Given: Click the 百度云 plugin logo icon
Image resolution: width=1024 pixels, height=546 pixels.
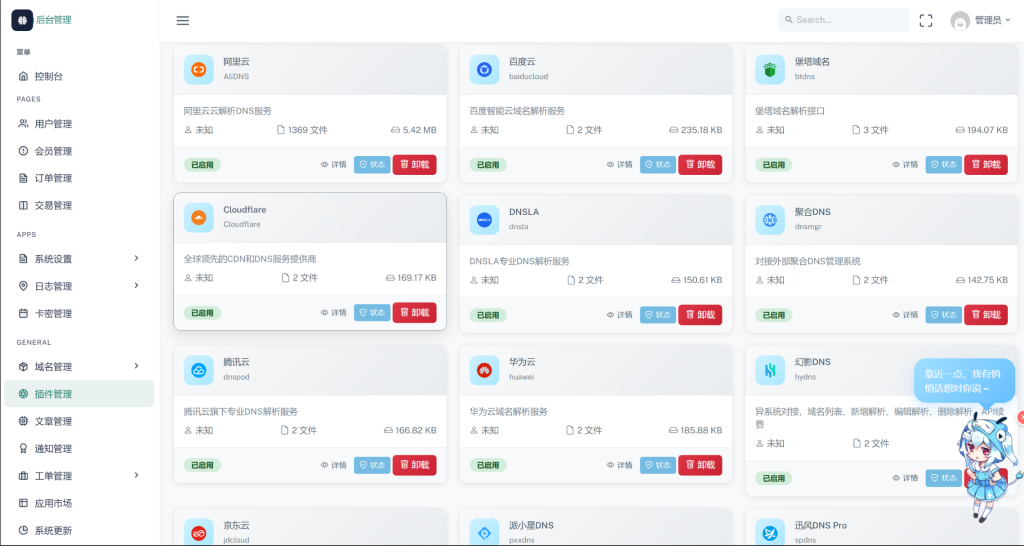Looking at the screenshot, I should coord(485,69).
